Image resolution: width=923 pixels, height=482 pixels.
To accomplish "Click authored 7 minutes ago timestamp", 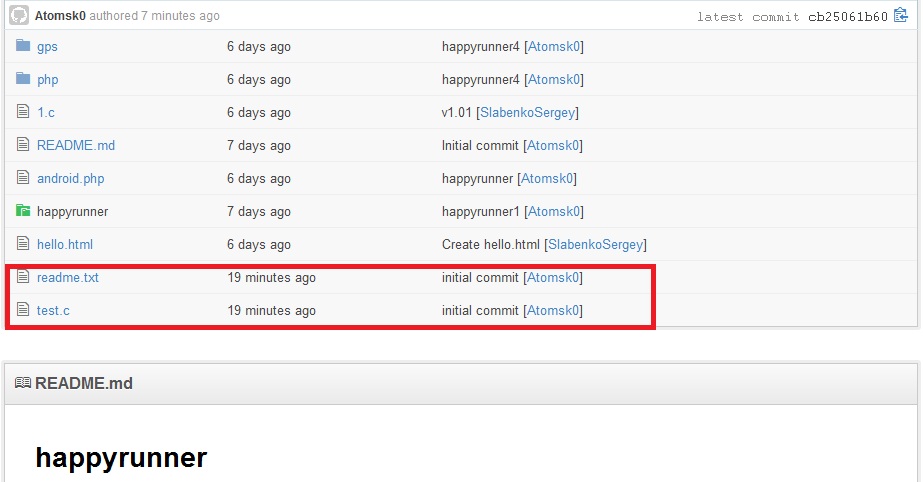I will pyautogui.click(x=154, y=16).
